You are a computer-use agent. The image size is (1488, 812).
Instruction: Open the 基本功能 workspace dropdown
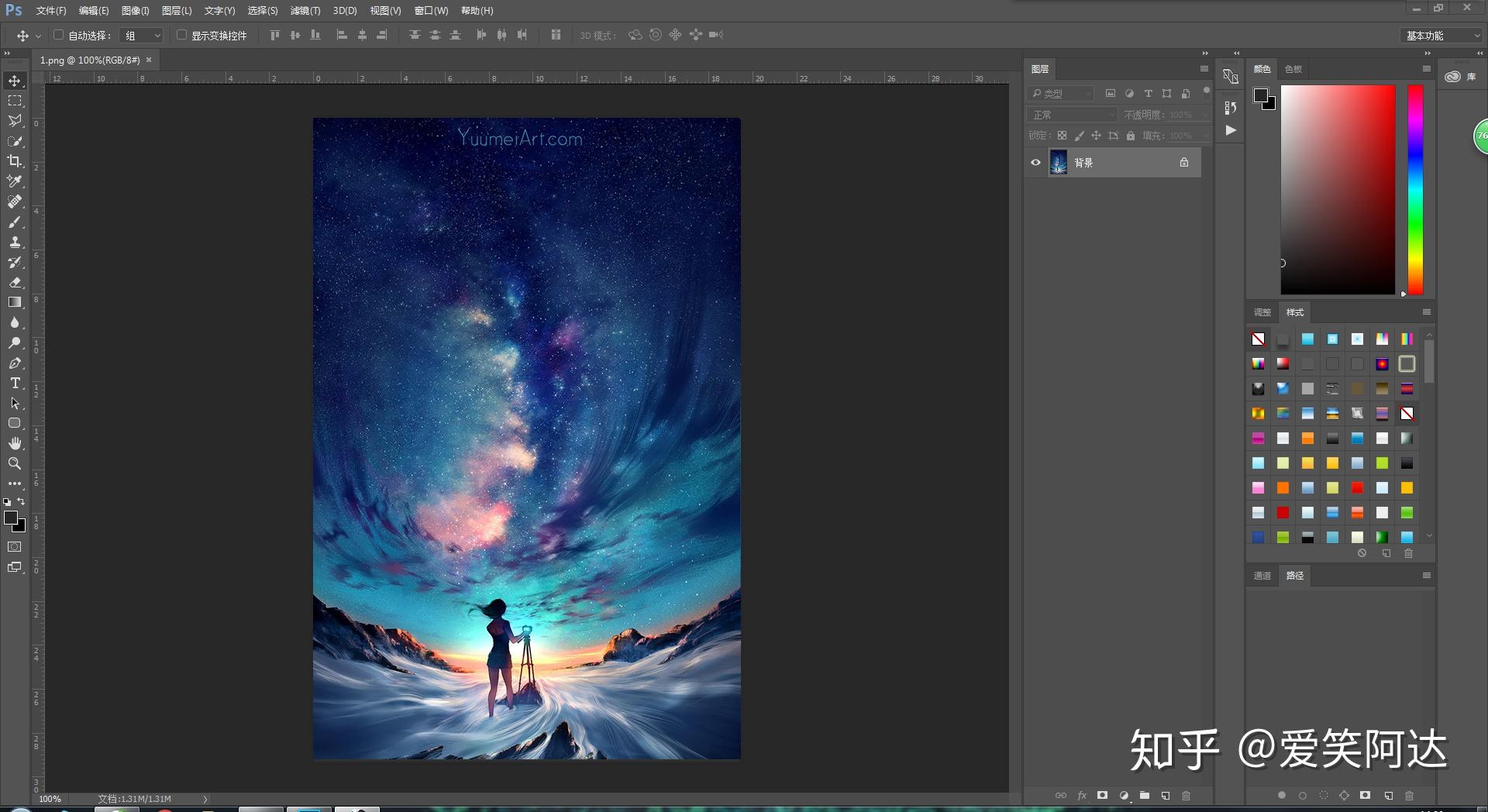[x=1442, y=36]
